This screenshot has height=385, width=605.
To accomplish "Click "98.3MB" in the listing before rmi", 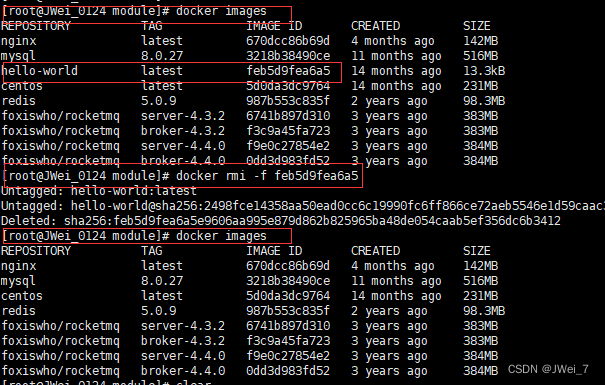I will click(x=484, y=101).
